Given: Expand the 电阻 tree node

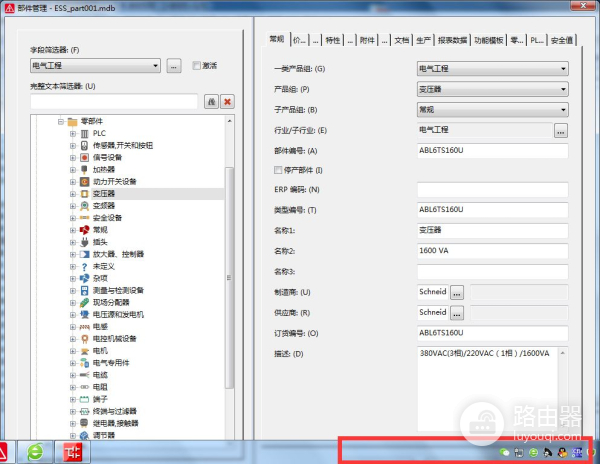Looking at the screenshot, I should tap(73, 387).
